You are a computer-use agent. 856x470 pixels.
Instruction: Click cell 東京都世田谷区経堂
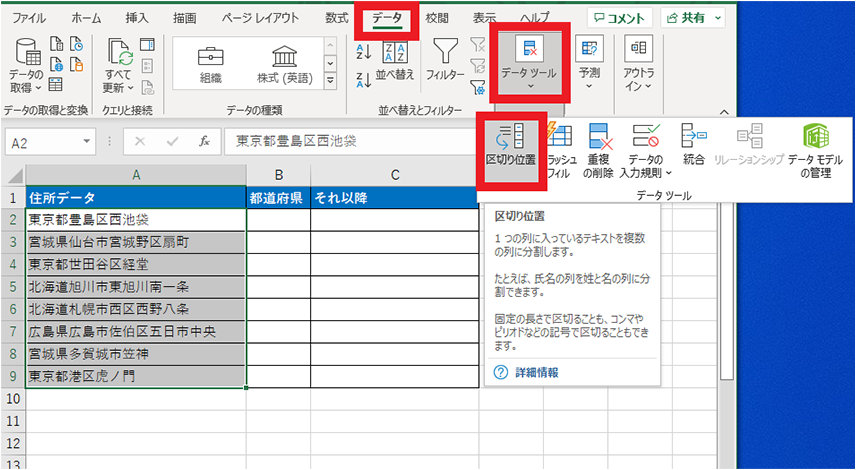click(x=136, y=264)
